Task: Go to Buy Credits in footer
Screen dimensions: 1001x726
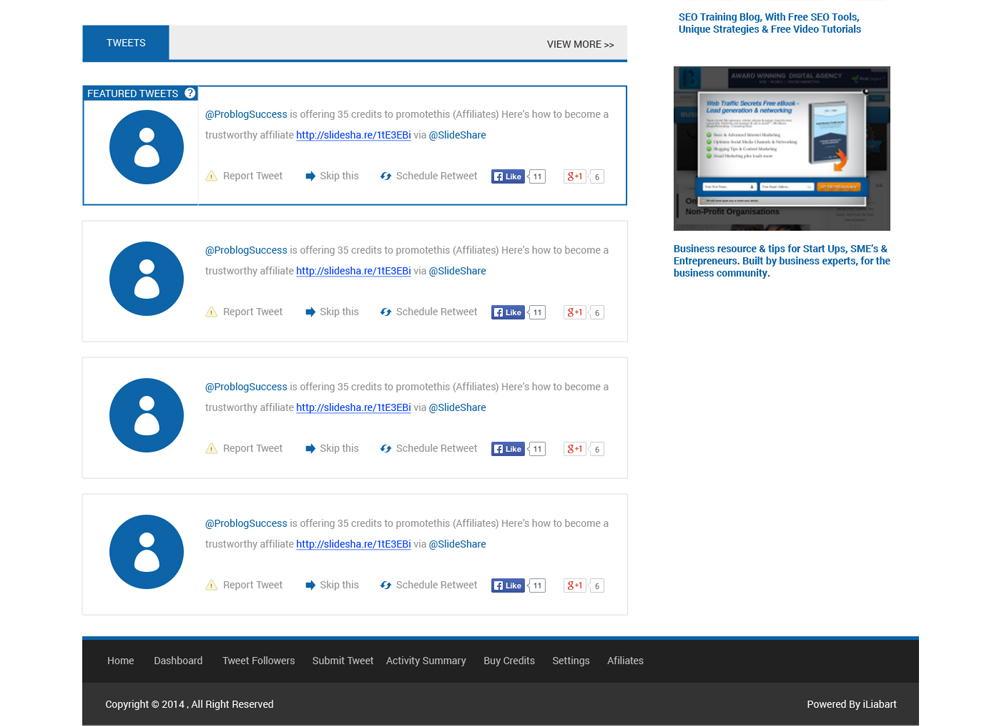Action: pos(509,661)
